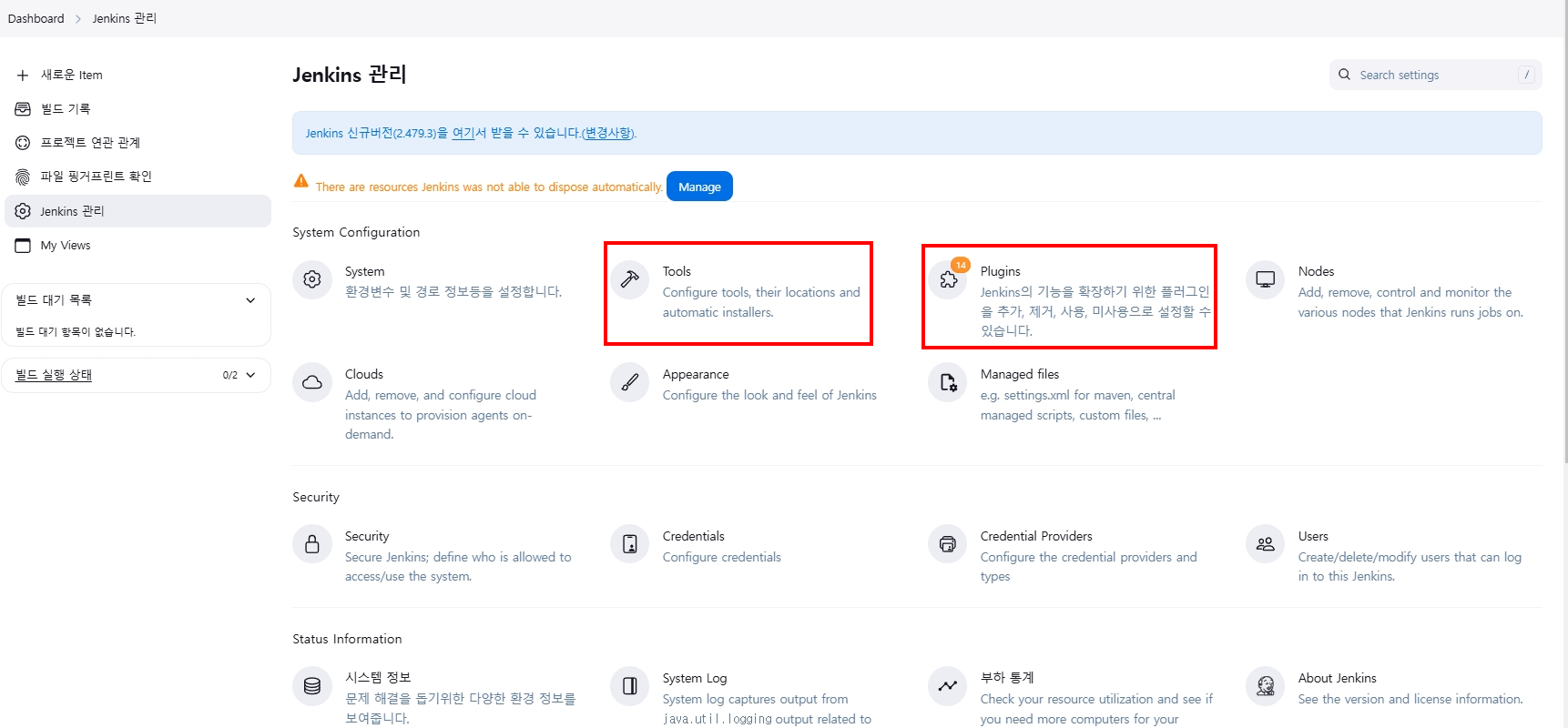Image resolution: width=1568 pixels, height=728 pixels.
Task: Click the Credentials device icon
Action: coord(630,544)
